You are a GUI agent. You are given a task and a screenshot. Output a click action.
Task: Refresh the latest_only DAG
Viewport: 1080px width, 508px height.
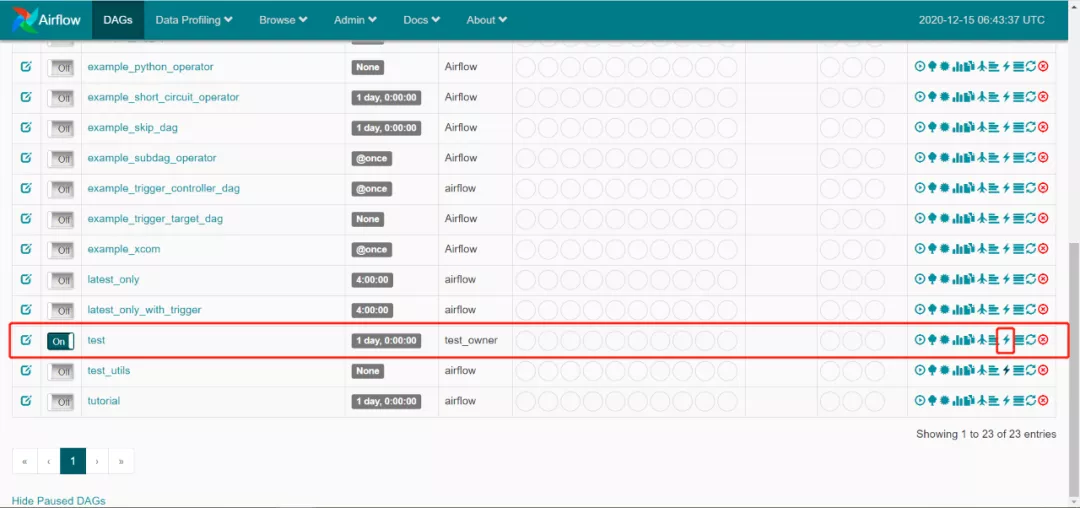point(1031,279)
